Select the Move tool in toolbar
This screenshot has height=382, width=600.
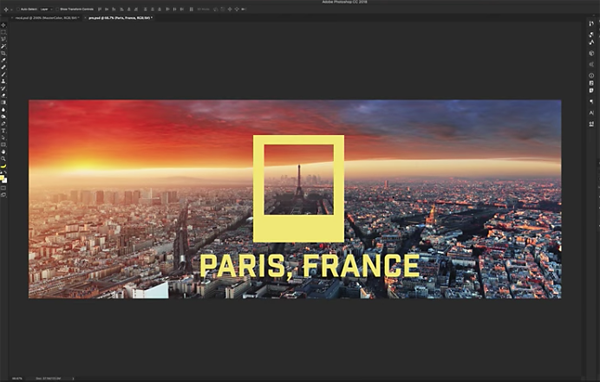[x=3, y=25]
